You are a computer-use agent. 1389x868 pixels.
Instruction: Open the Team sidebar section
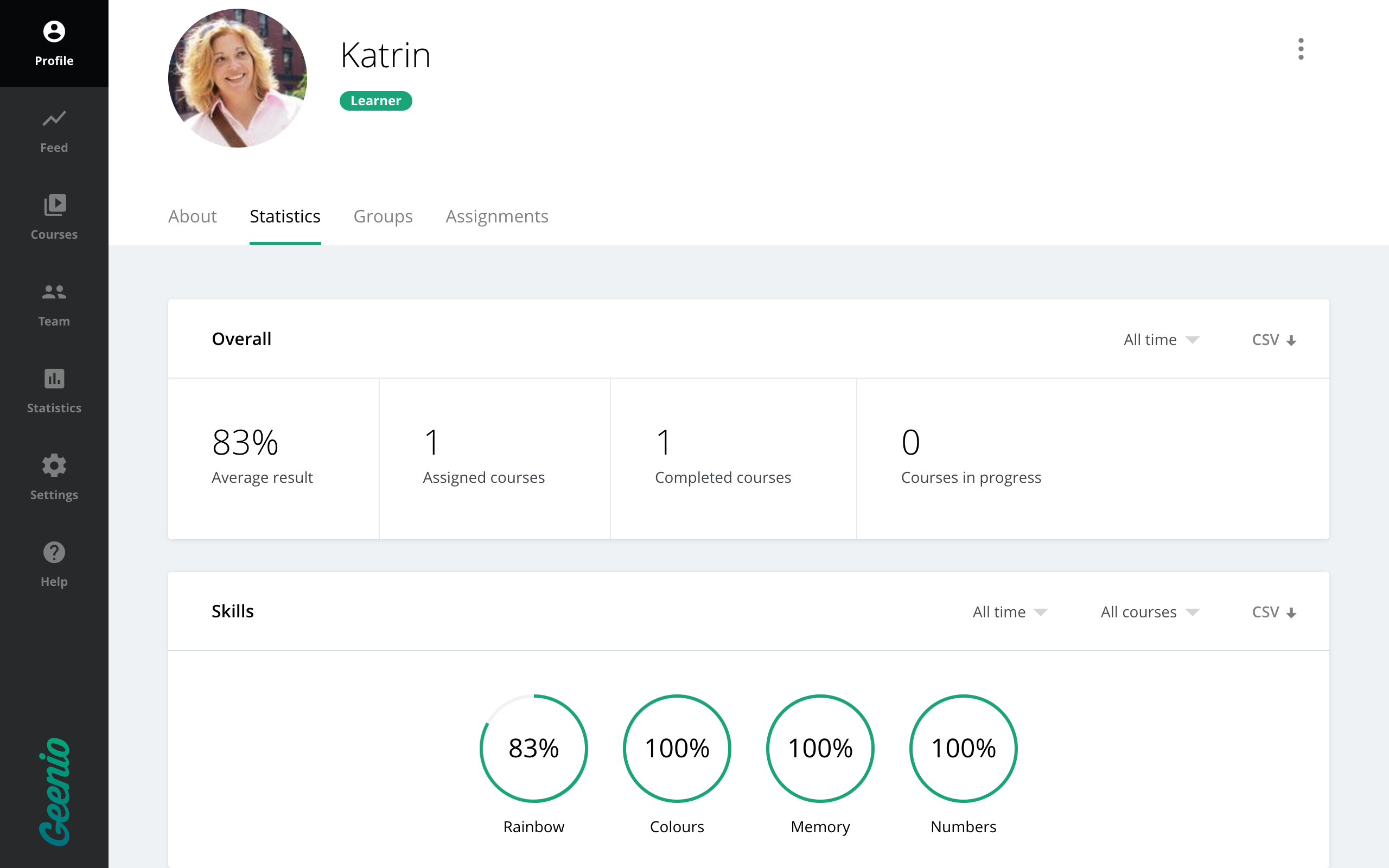pos(54,305)
